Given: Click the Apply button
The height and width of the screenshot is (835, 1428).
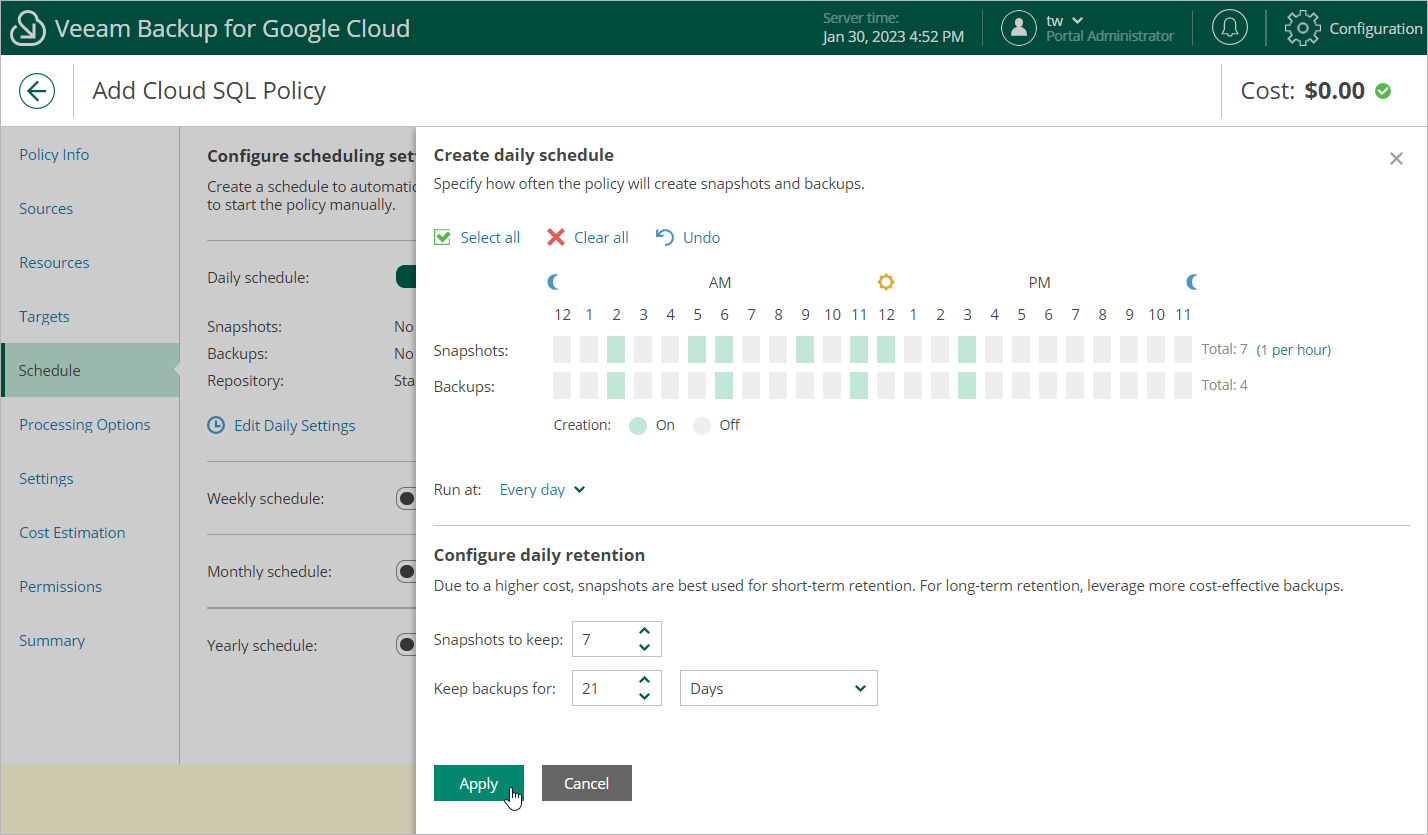Looking at the screenshot, I should click(x=479, y=783).
